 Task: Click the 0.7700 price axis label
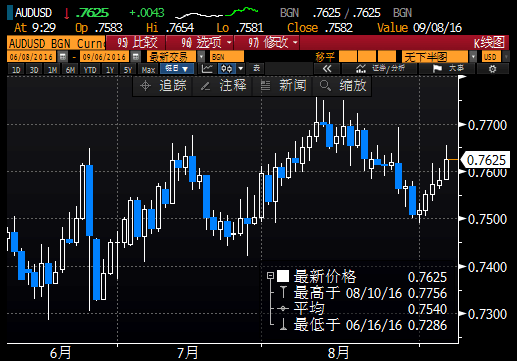(487, 125)
